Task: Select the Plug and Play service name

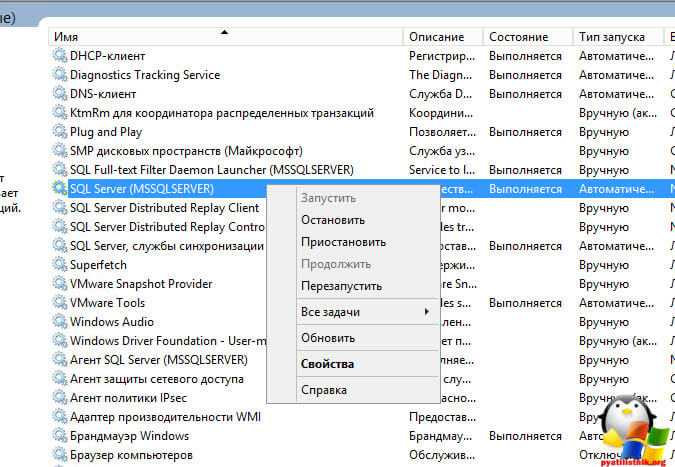Action: (x=106, y=131)
